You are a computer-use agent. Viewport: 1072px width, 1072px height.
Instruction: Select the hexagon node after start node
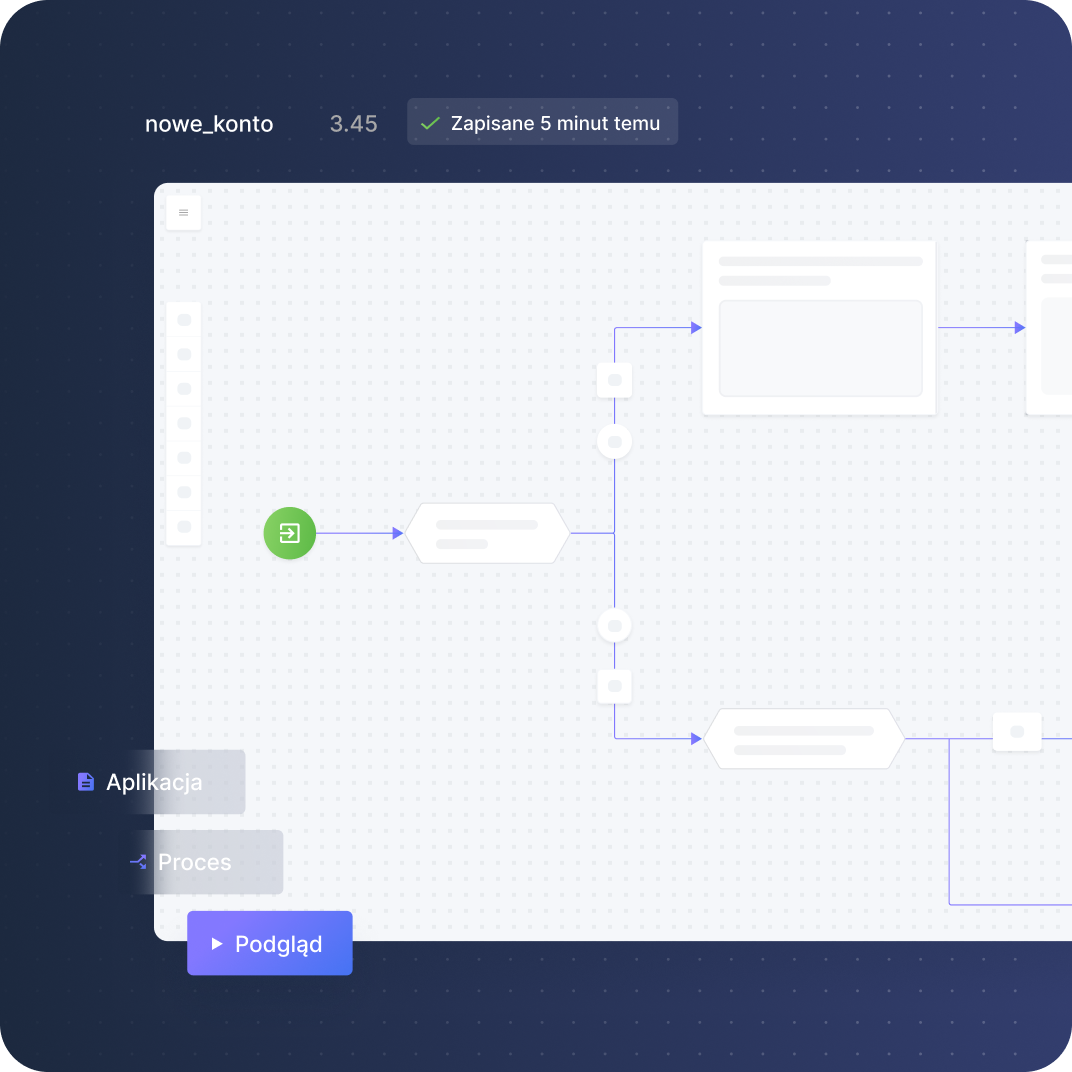coord(487,533)
